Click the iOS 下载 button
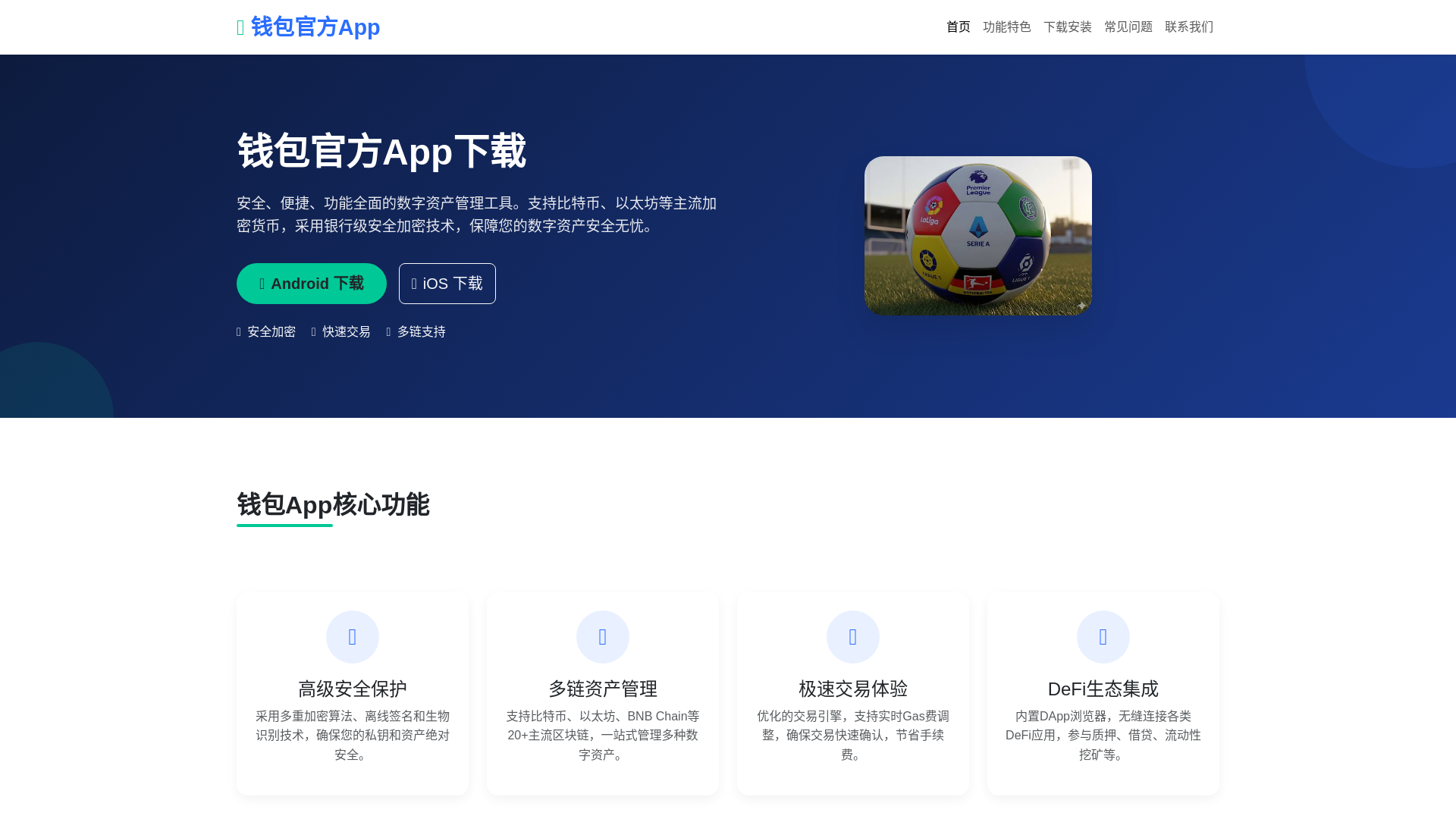The image size is (1456, 819). click(x=447, y=284)
